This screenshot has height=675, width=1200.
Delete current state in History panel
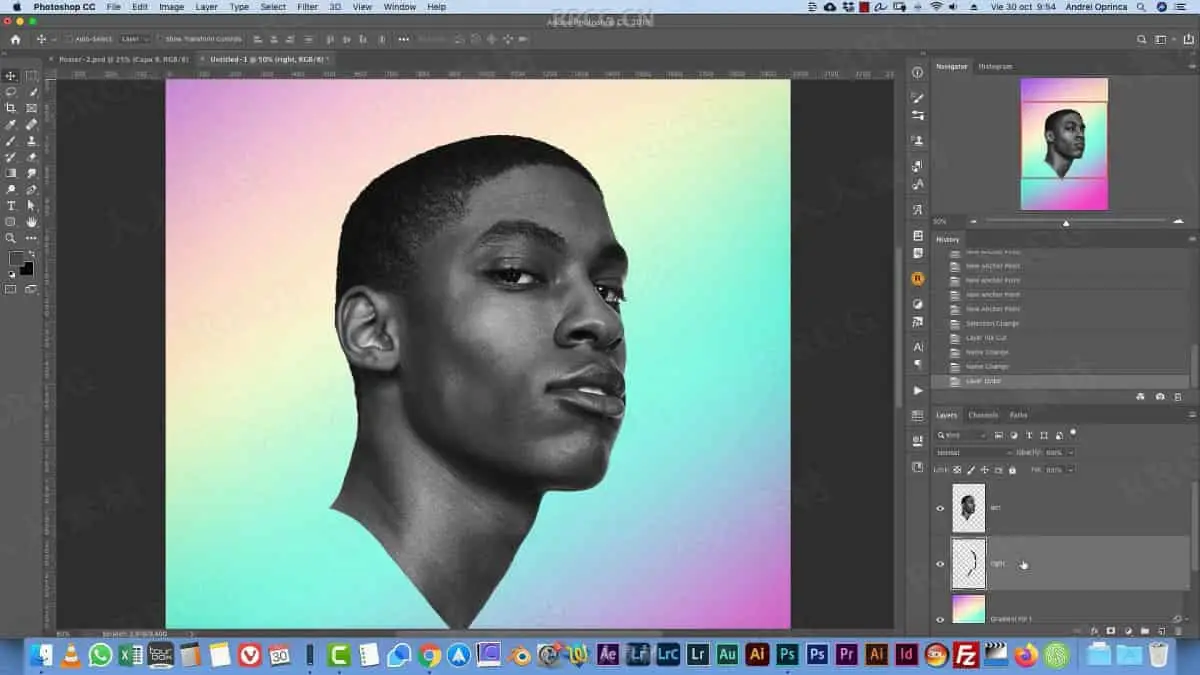pyautogui.click(x=1178, y=397)
